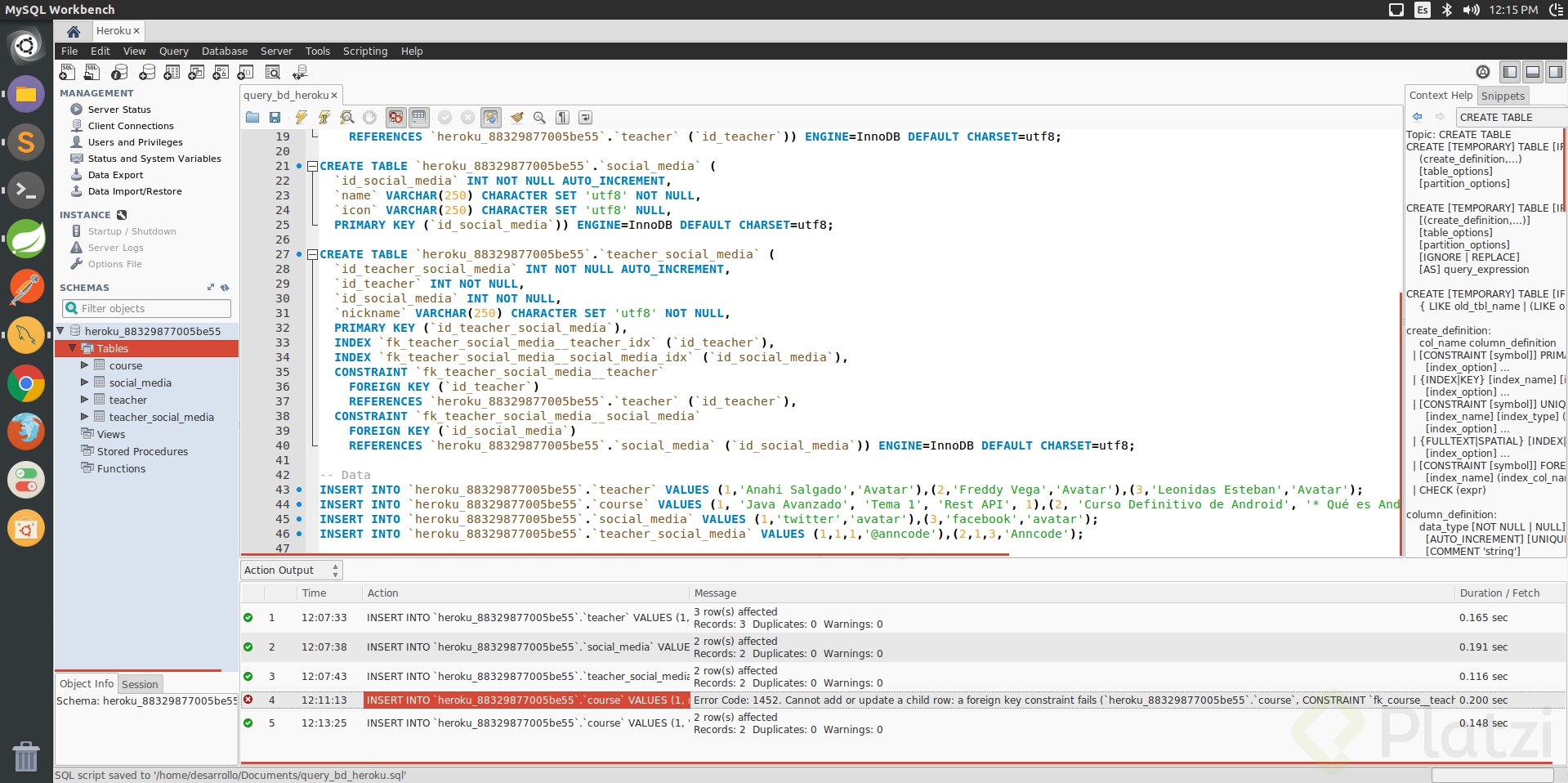Open the Database menu
The width and height of the screenshot is (1568, 783).
coord(224,51)
